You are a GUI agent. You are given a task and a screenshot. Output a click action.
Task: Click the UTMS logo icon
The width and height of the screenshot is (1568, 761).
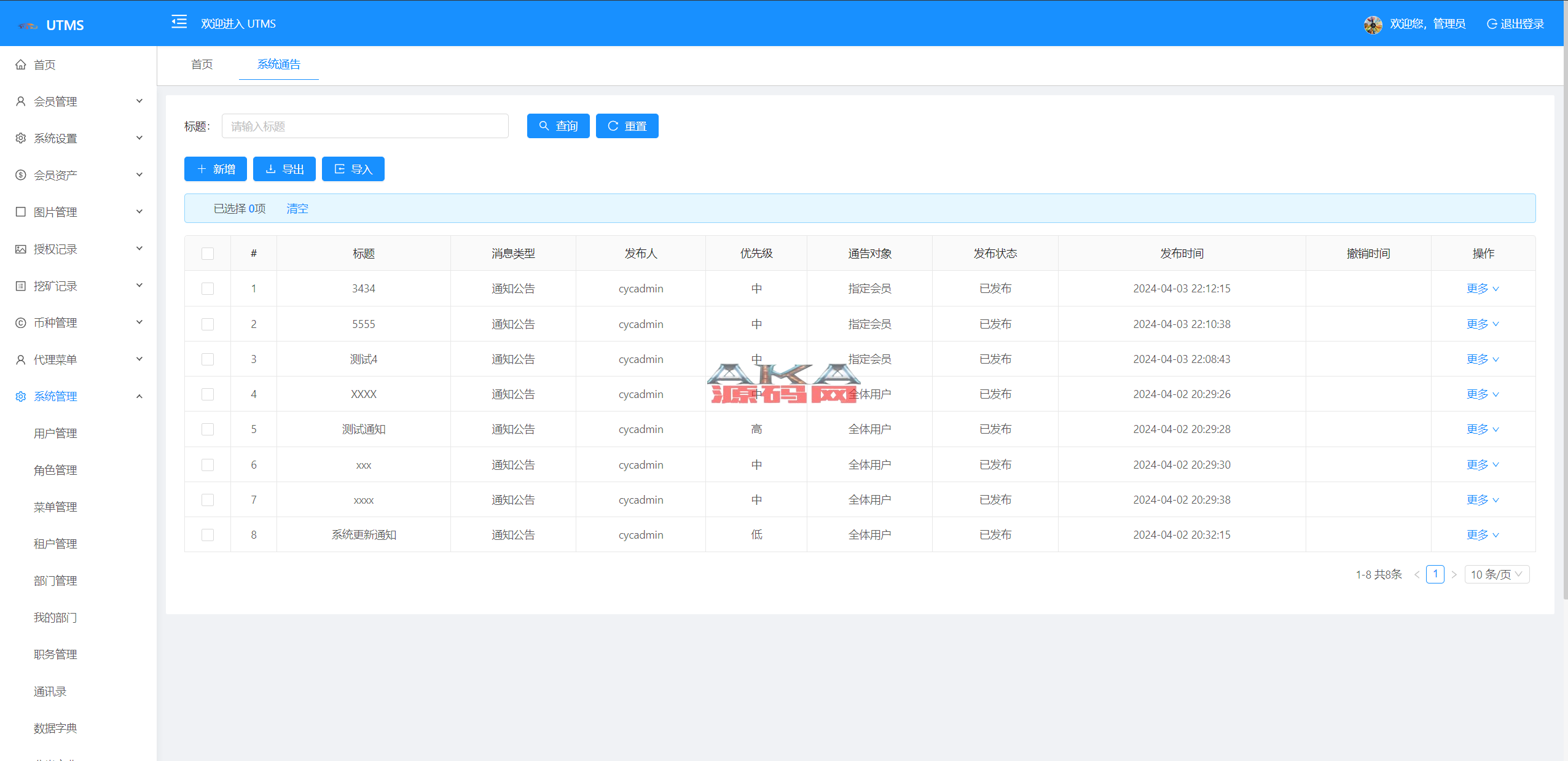(x=28, y=26)
